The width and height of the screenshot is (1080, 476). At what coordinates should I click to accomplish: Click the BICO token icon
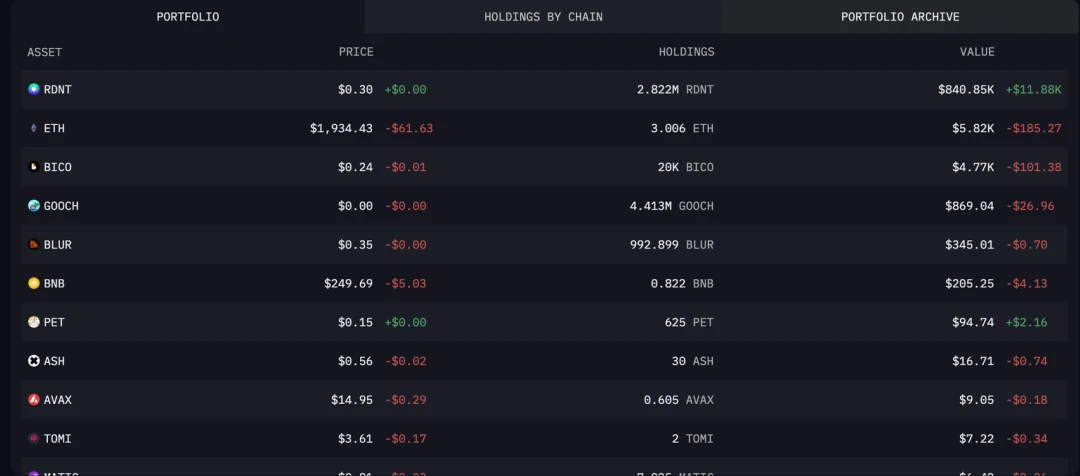pyautogui.click(x=34, y=168)
